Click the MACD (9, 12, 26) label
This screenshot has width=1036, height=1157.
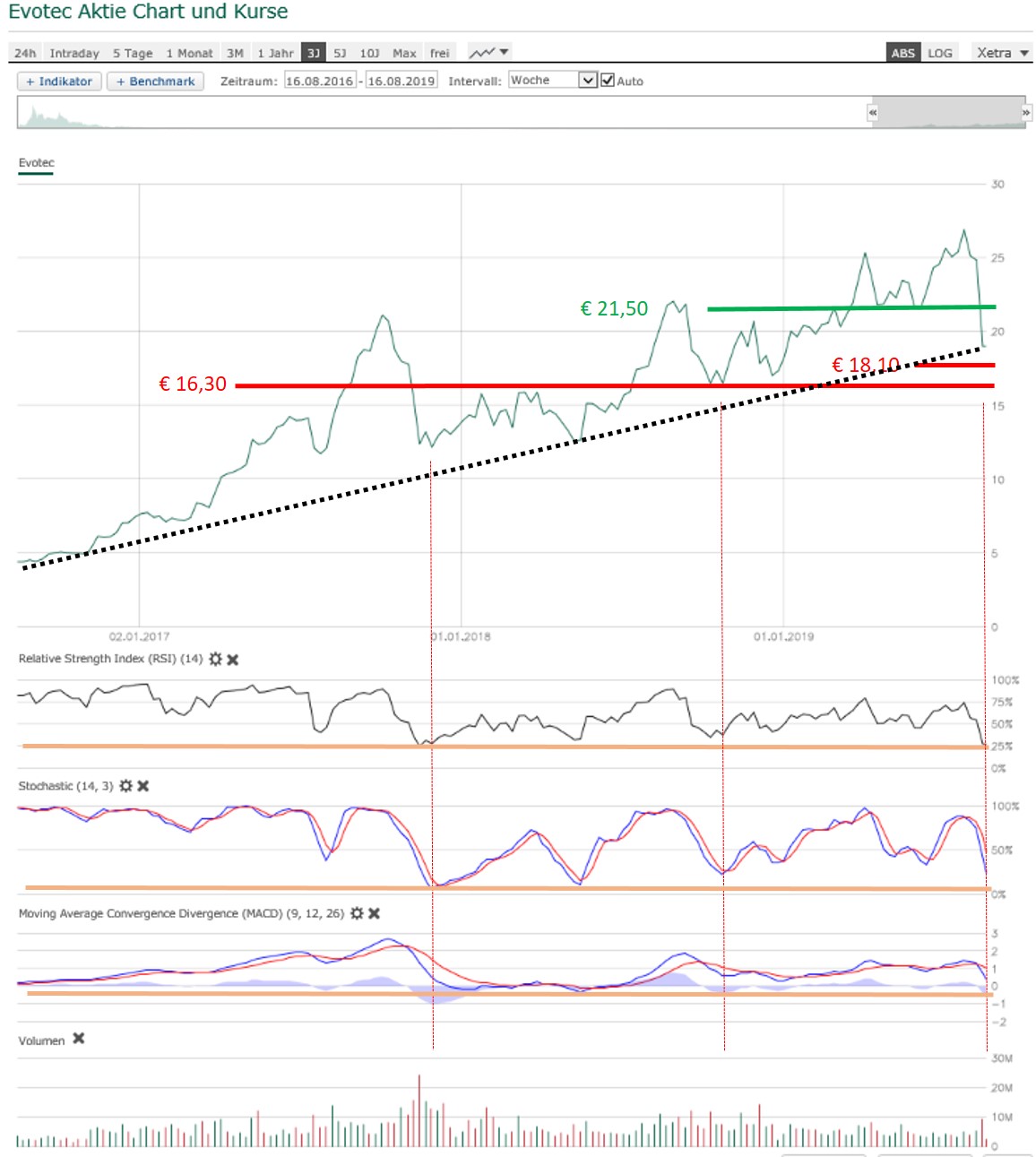tap(181, 913)
